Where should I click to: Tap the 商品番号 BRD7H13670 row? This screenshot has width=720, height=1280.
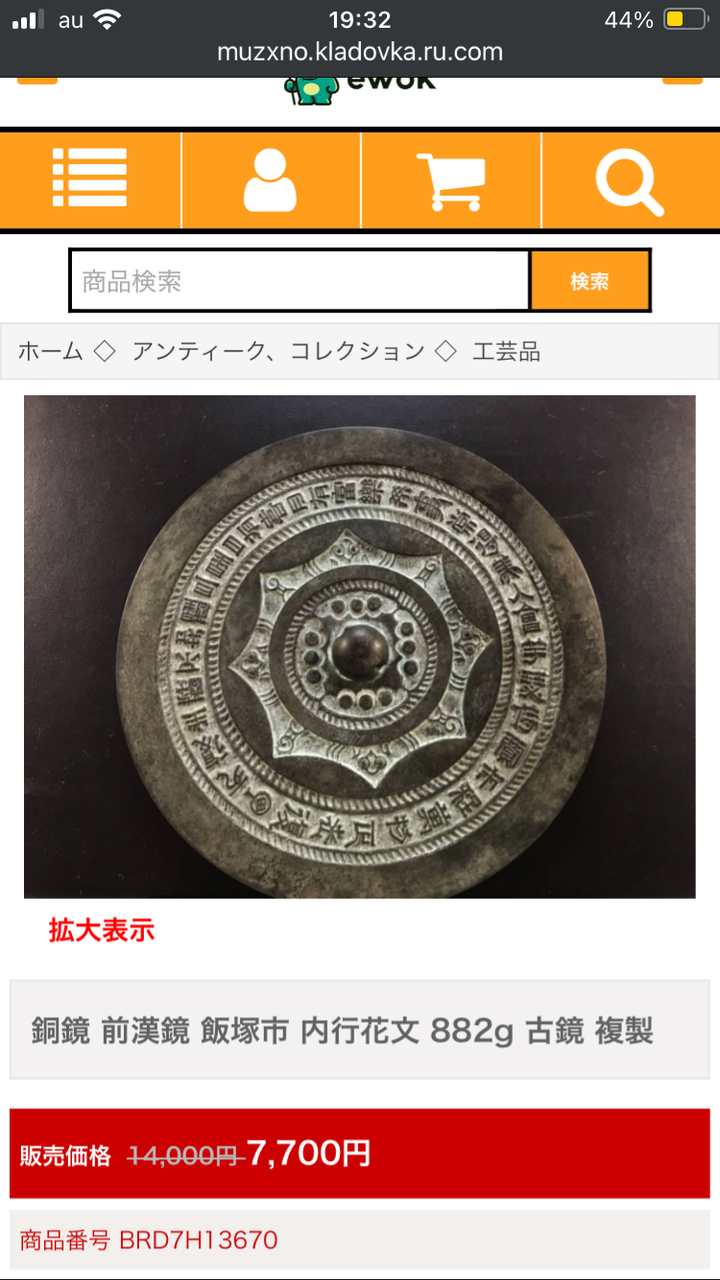360,1241
